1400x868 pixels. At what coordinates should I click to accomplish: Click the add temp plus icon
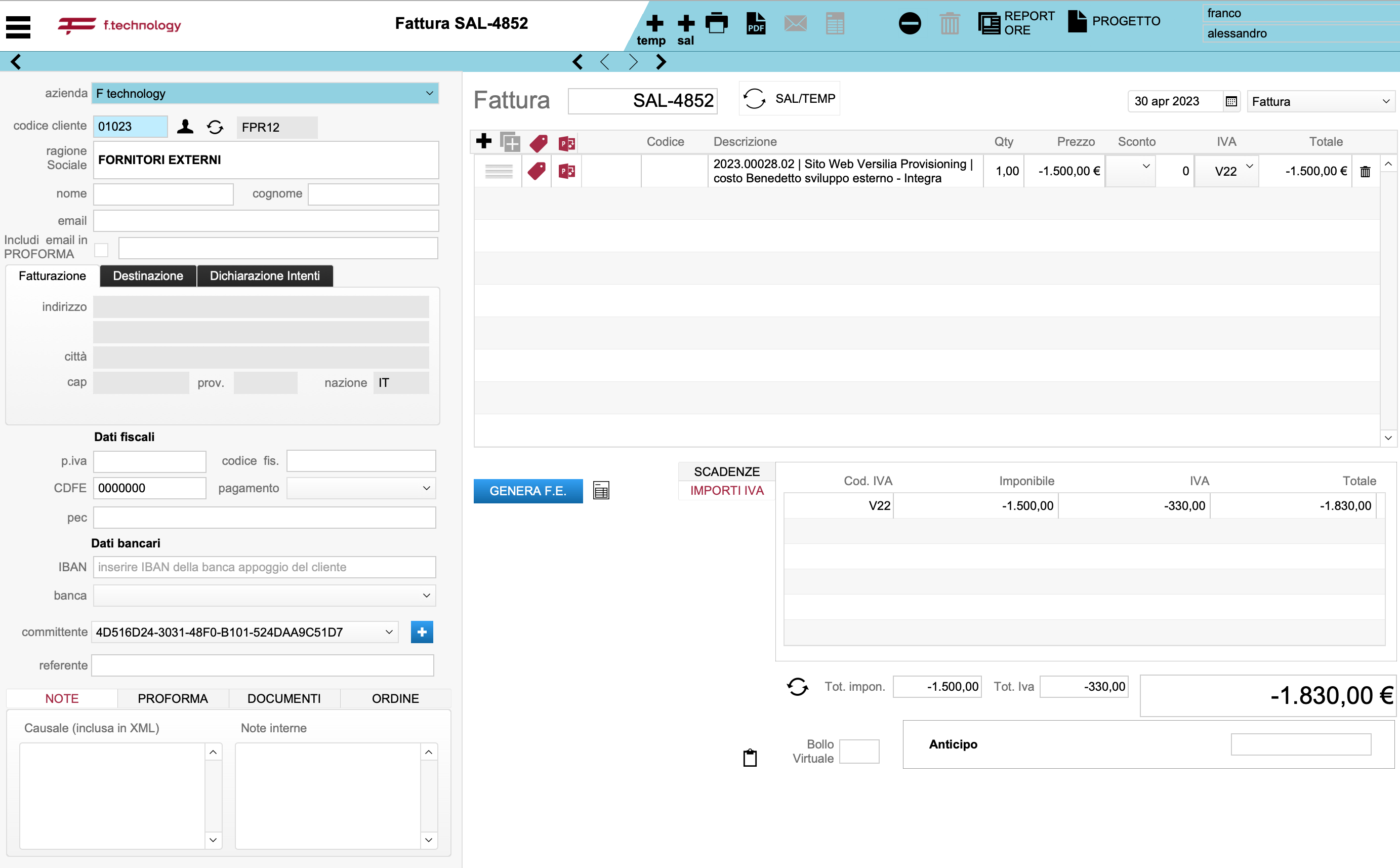pyautogui.click(x=654, y=23)
